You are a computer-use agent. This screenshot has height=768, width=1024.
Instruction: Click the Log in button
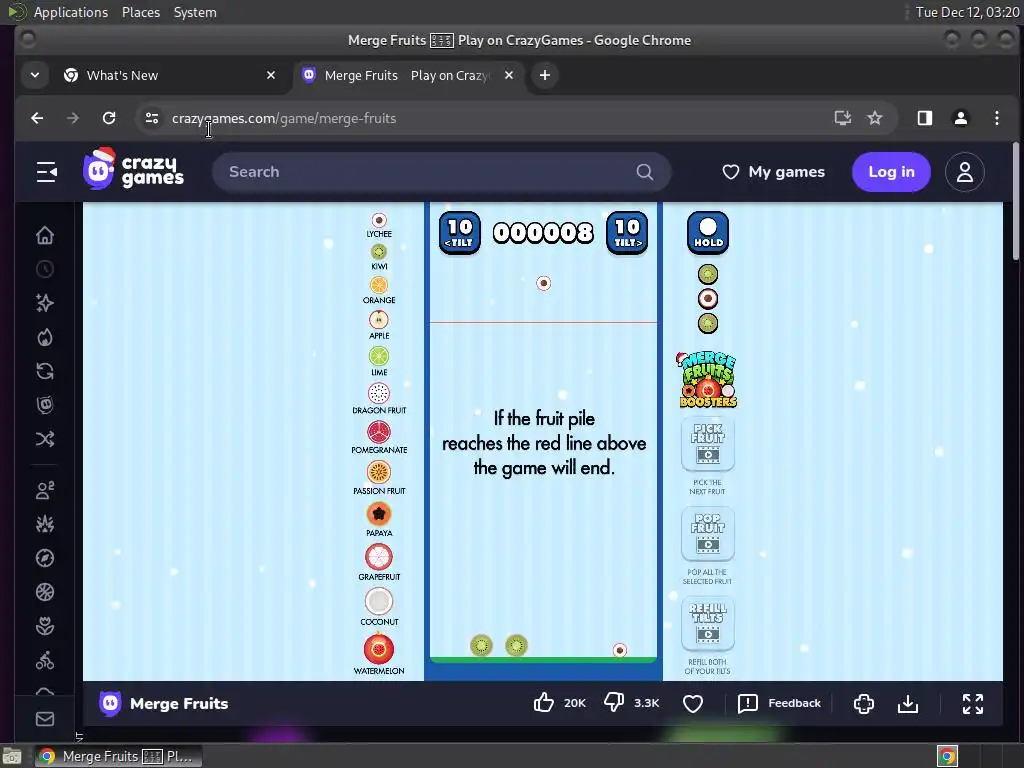click(891, 172)
